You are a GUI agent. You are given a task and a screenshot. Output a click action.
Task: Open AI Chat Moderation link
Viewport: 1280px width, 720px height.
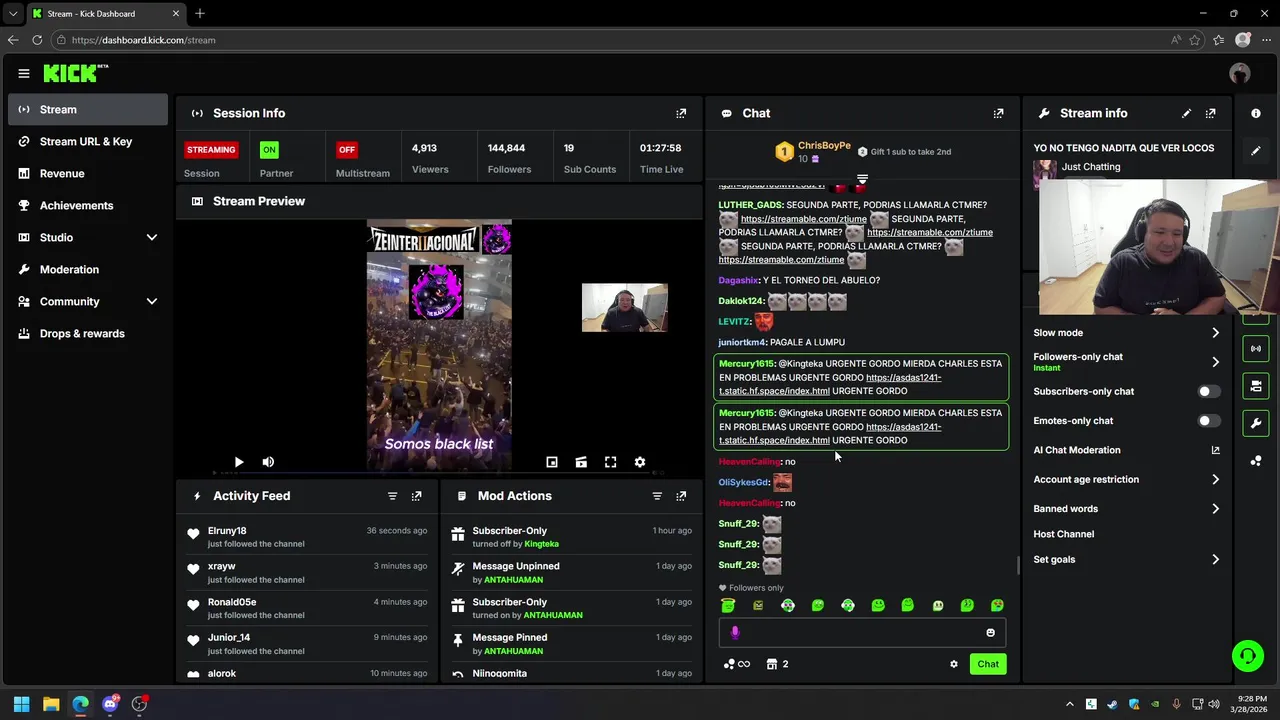1127,450
